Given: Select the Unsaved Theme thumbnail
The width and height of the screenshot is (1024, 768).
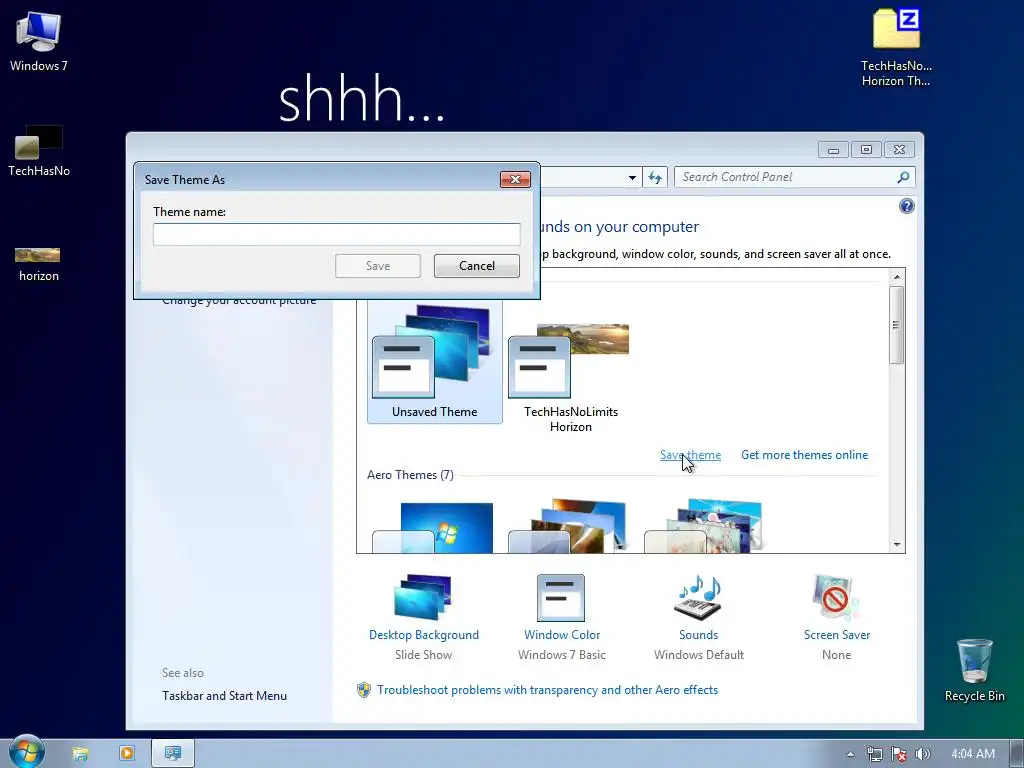Looking at the screenshot, I should click(x=435, y=361).
